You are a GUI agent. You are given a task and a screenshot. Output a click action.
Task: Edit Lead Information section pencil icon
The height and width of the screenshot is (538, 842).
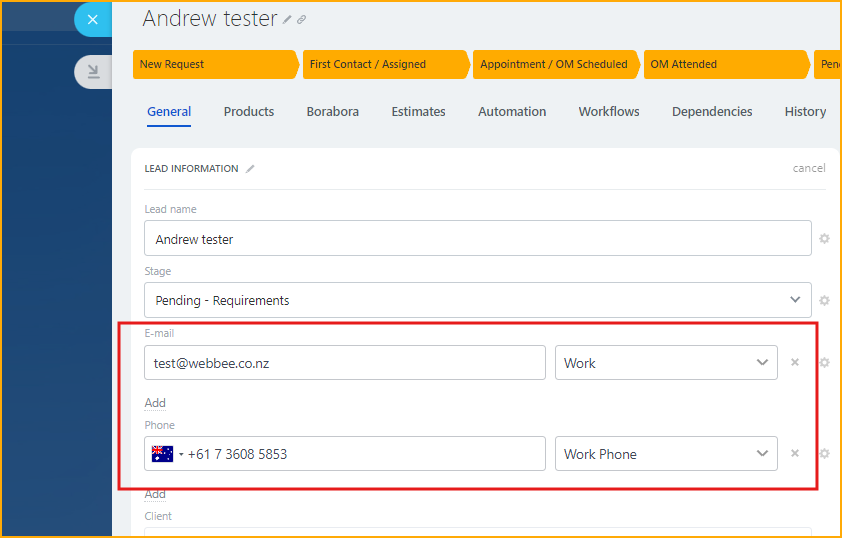click(x=250, y=169)
